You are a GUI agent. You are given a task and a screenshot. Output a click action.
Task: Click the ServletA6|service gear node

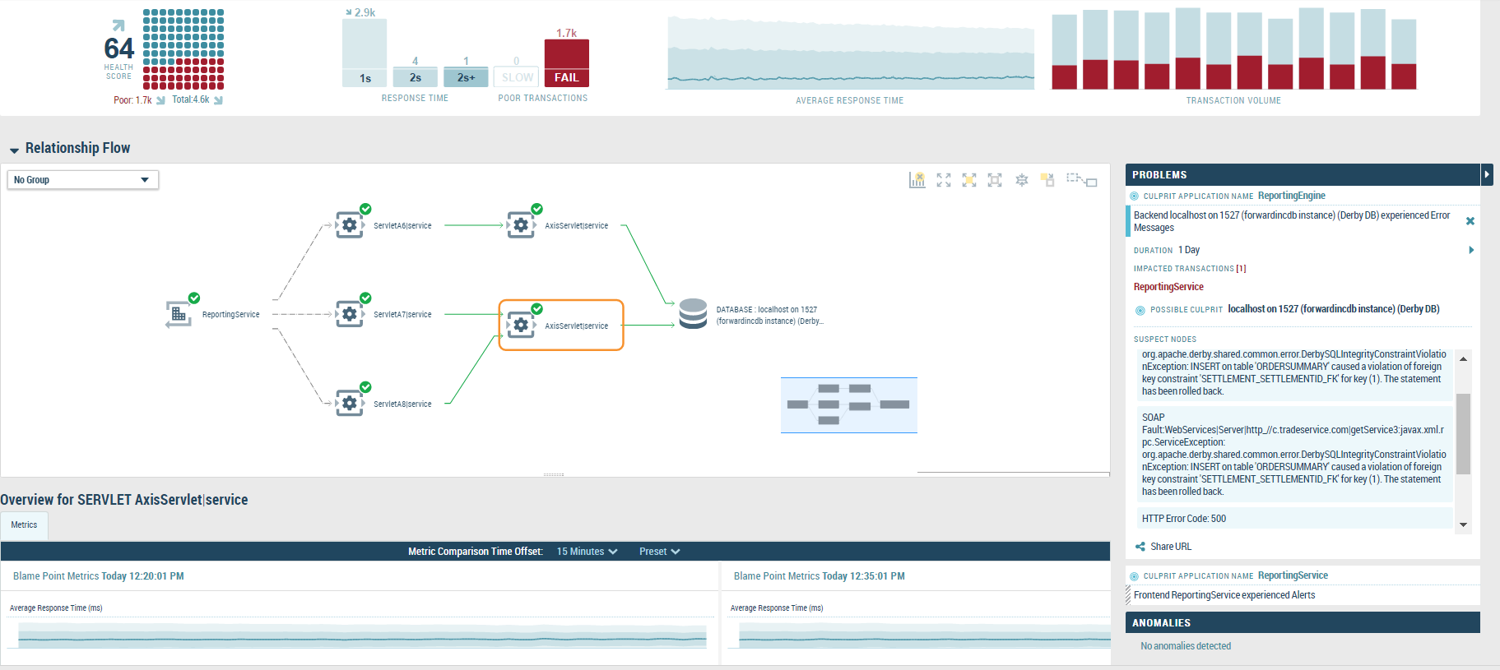click(x=349, y=225)
